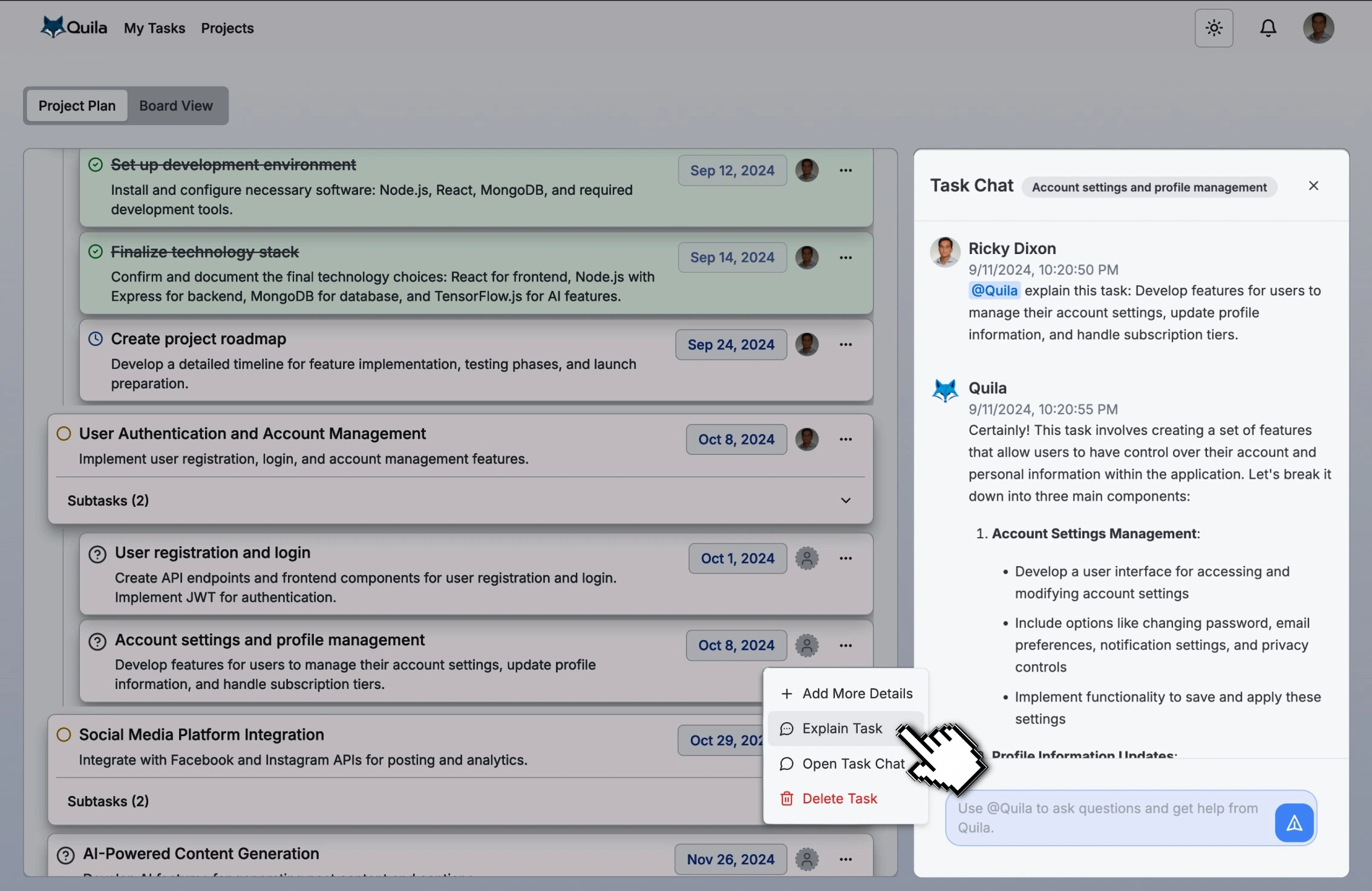
Task: Navigate to My Tasks
Action: tap(154, 28)
